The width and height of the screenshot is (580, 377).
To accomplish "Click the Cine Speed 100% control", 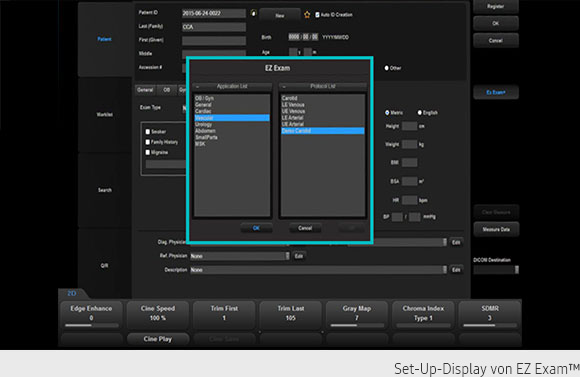I will click(158, 314).
